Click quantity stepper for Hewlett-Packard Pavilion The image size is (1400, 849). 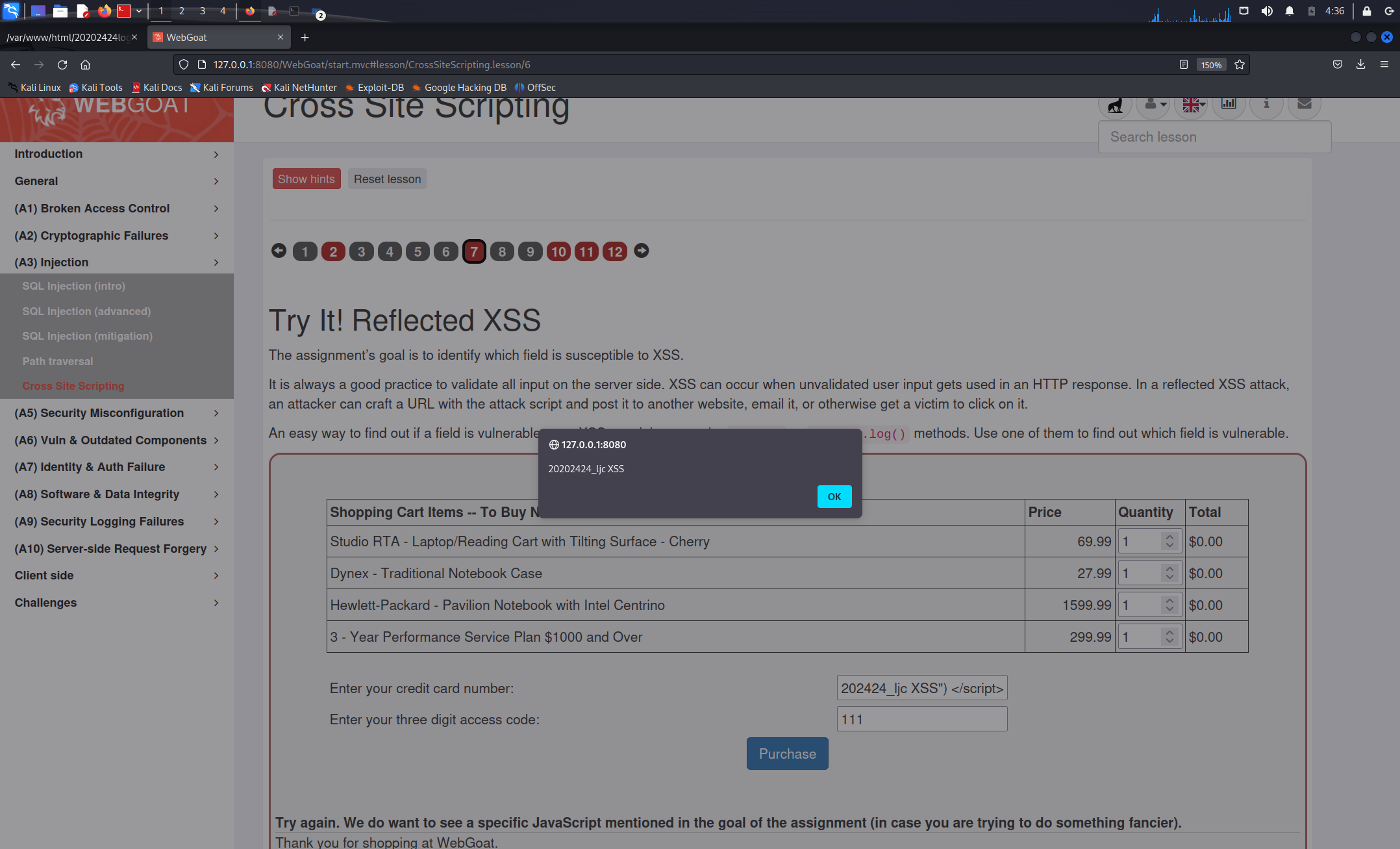[1169, 605]
